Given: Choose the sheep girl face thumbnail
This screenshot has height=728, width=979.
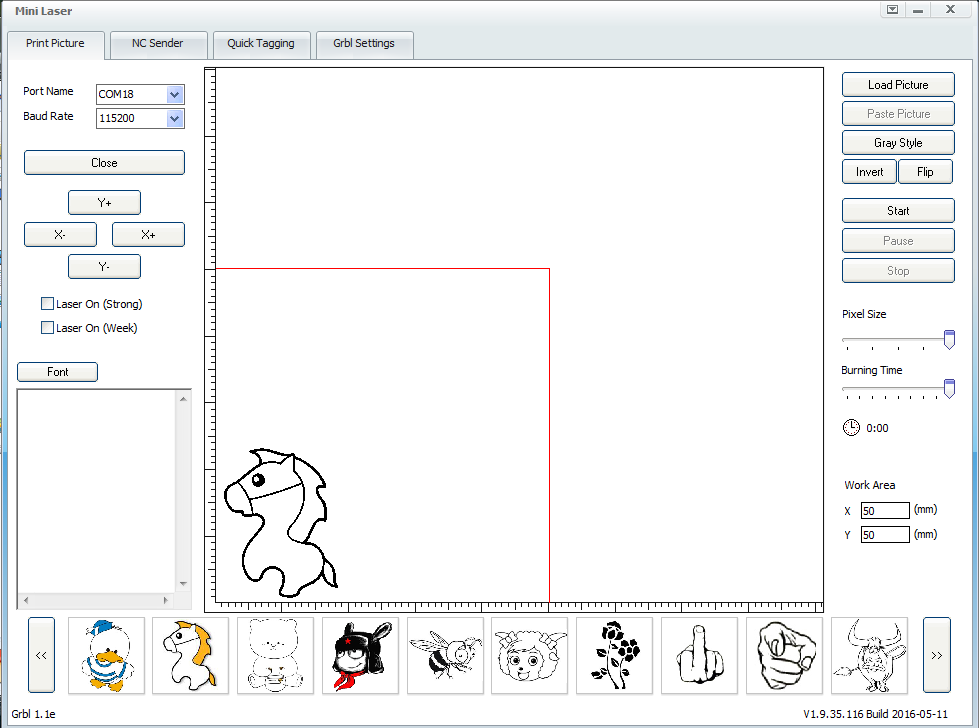Looking at the screenshot, I should point(529,655).
